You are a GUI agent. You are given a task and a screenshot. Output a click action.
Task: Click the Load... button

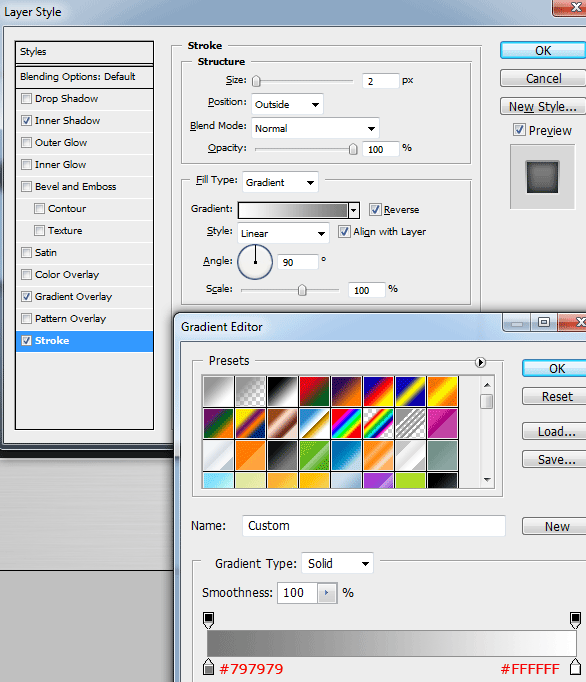click(554, 431)
